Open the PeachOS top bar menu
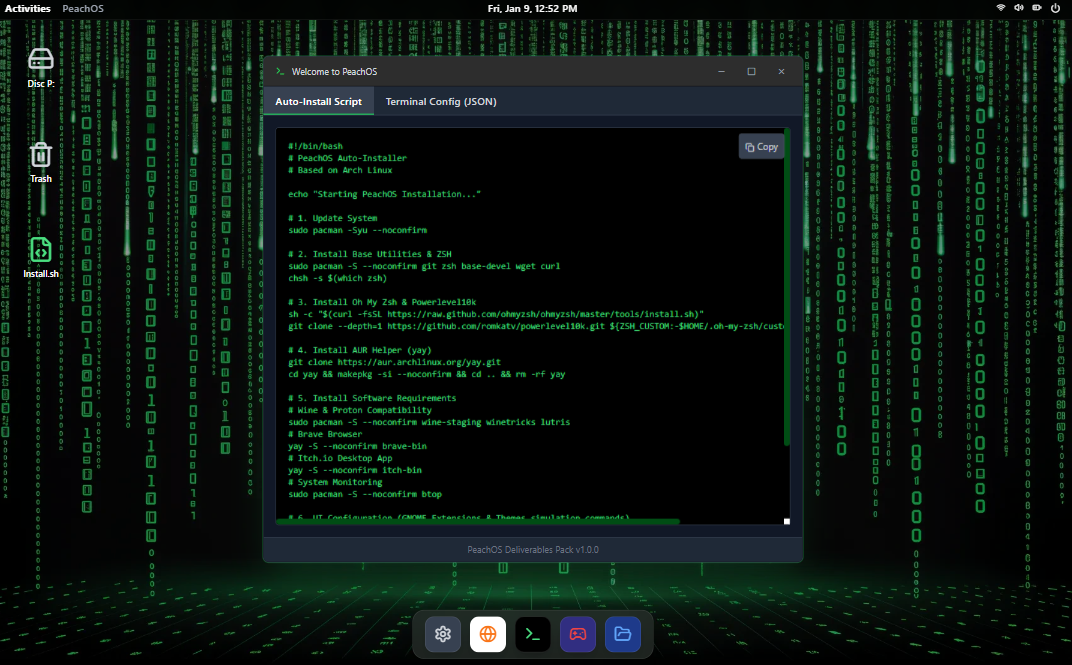 click(x=83, y=8)
